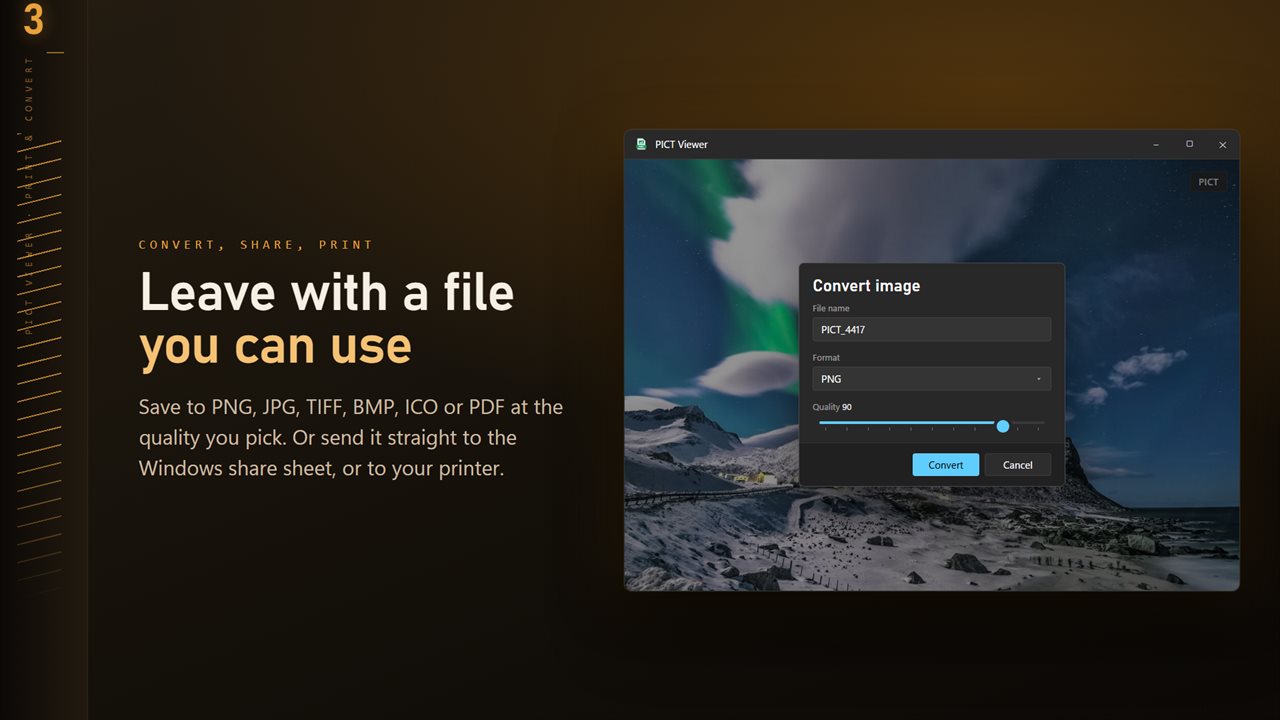Open the Format dropdown showing PNG
The width and height of the screenshot is (1280, 720).
931,379
